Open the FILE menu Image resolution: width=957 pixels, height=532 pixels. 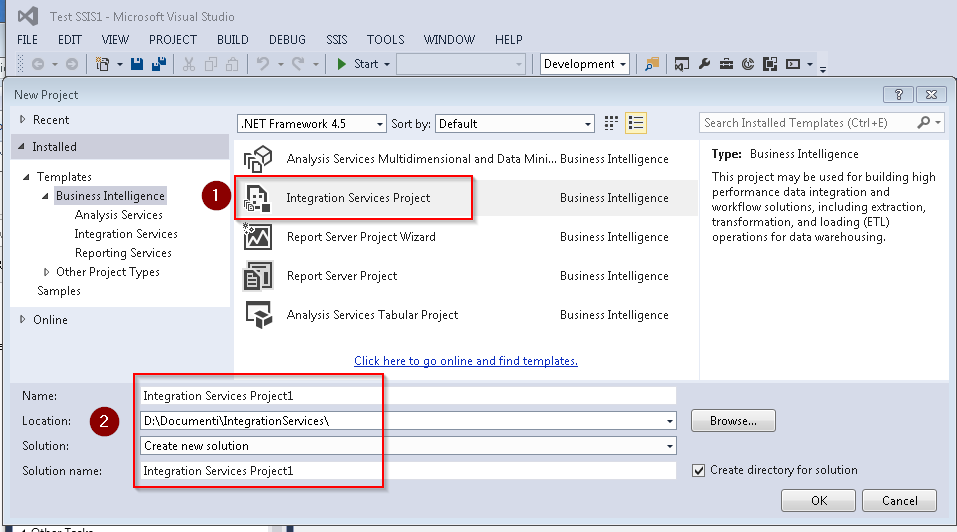tap(27, 40)
